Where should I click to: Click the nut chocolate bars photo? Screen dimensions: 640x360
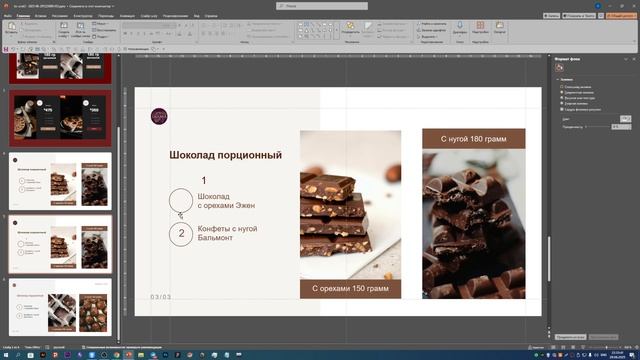point(350,205)
